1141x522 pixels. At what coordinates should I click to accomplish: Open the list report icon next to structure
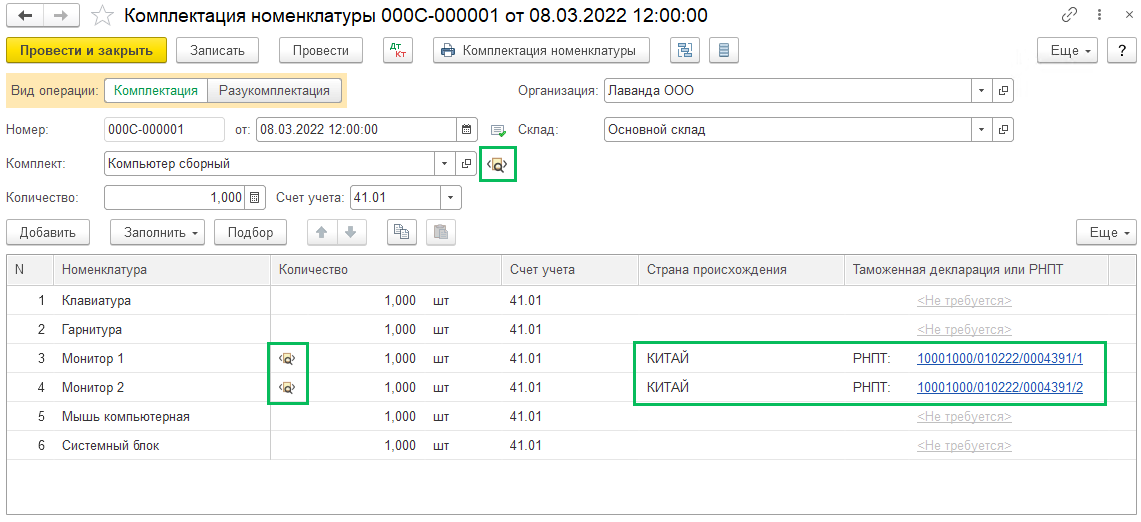[x=723, y=50]
